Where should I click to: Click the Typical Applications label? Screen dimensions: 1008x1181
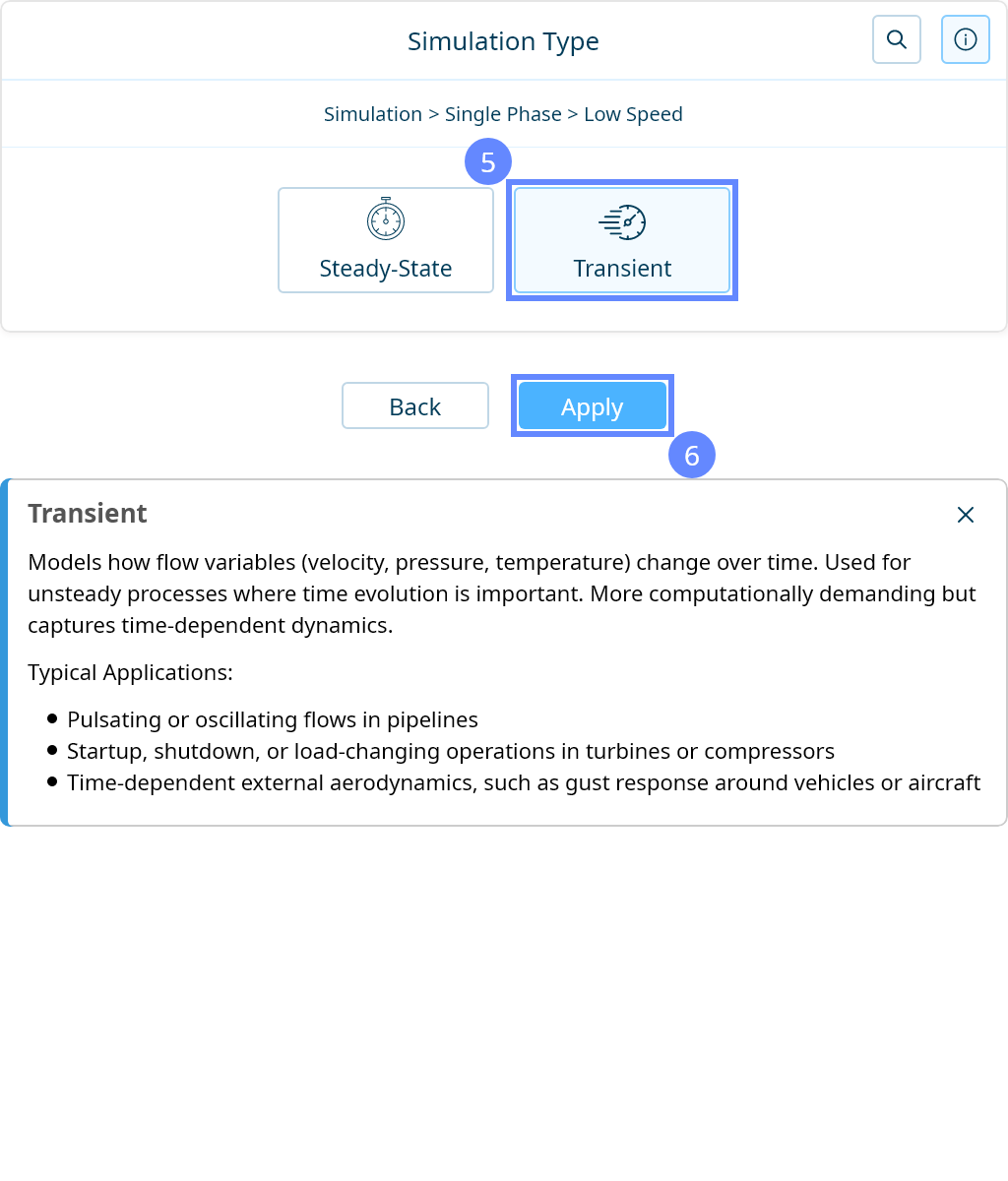click(x=130, y=672)
